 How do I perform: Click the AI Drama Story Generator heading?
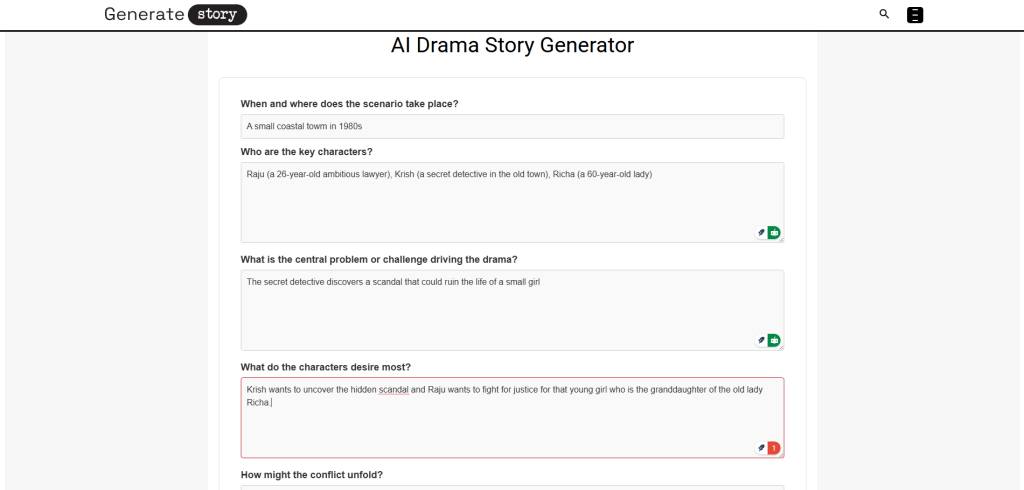pos(512,45)
